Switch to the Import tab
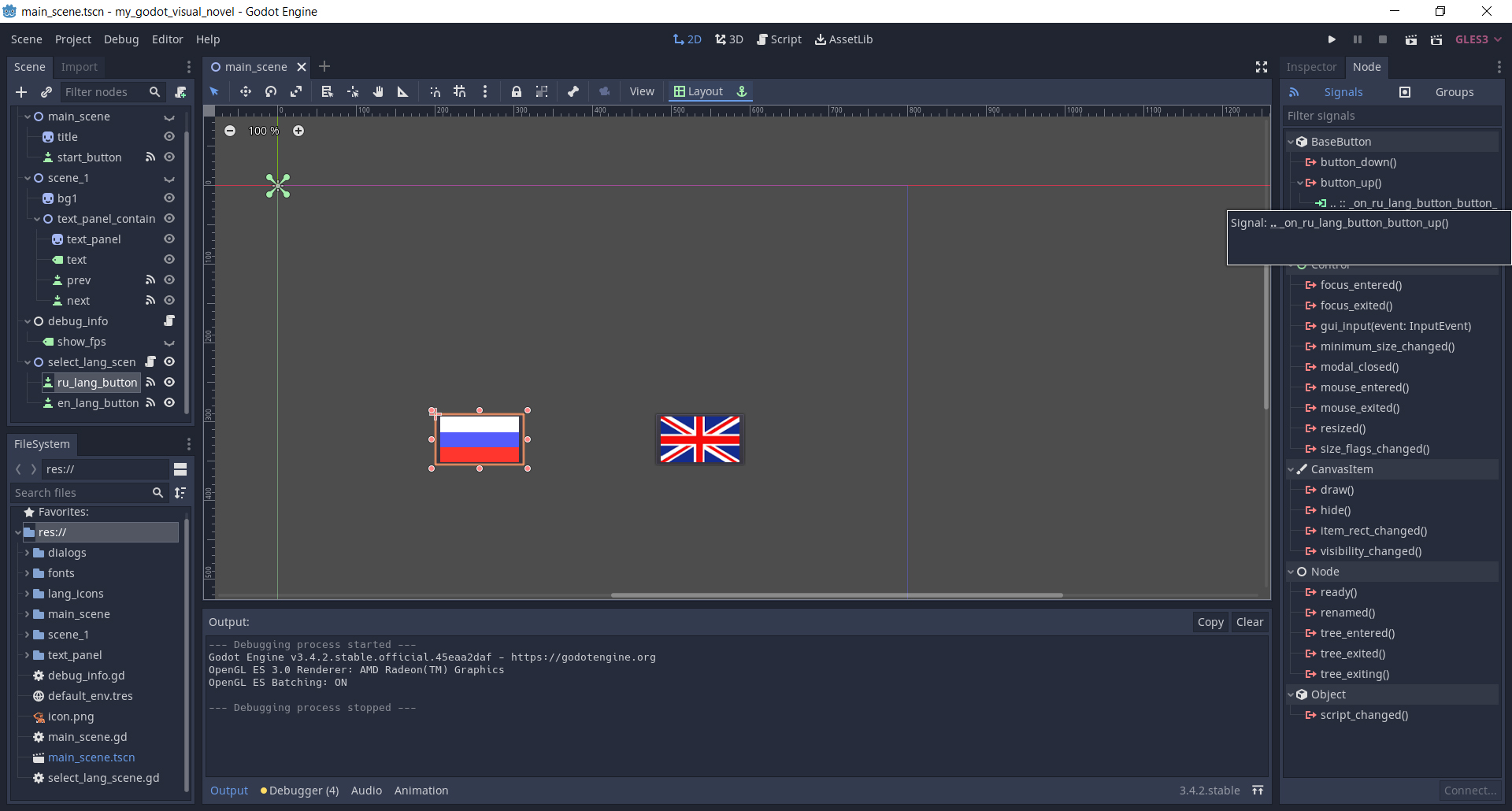Screen dimensions: 1512x811 pyautogui.click(x=80, y=67)
